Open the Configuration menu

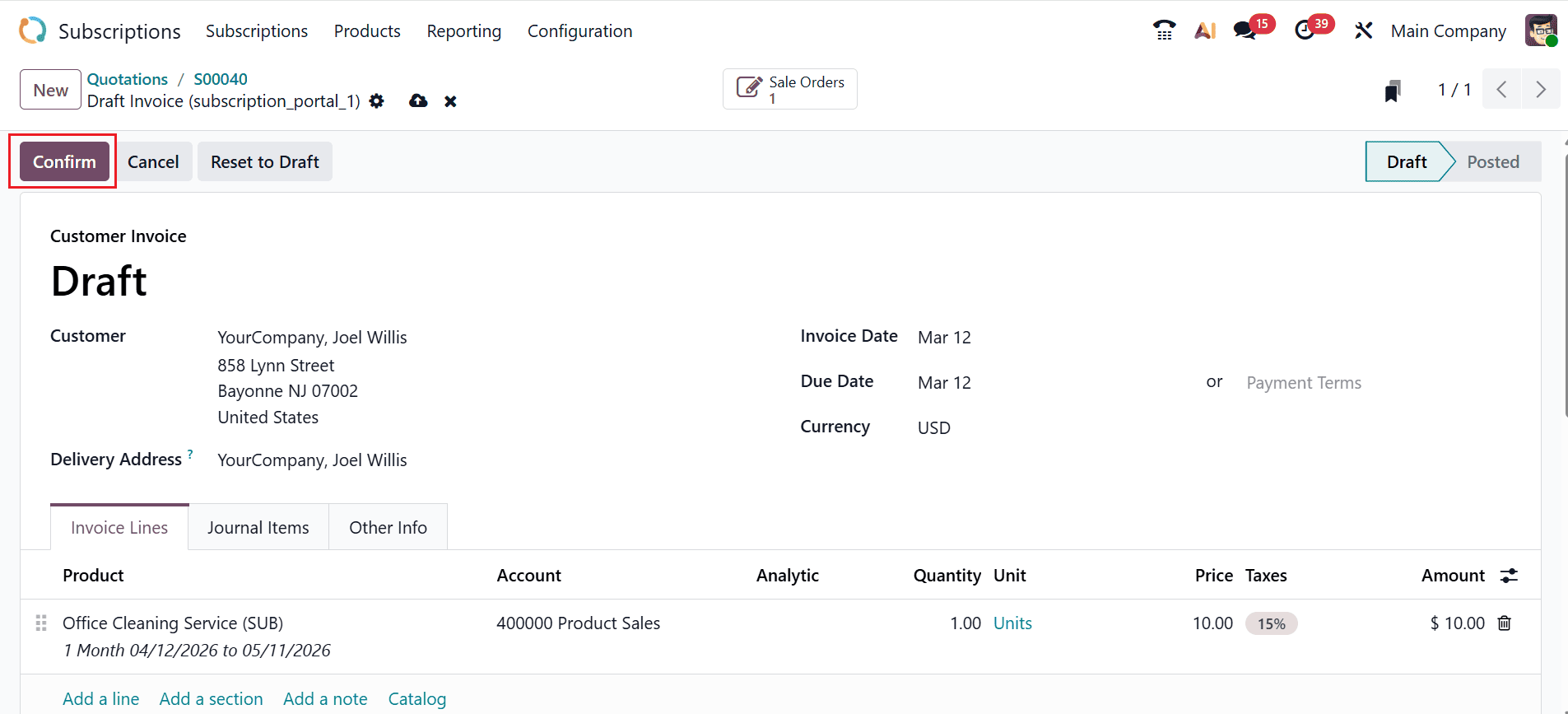click(x=579, y=31)
